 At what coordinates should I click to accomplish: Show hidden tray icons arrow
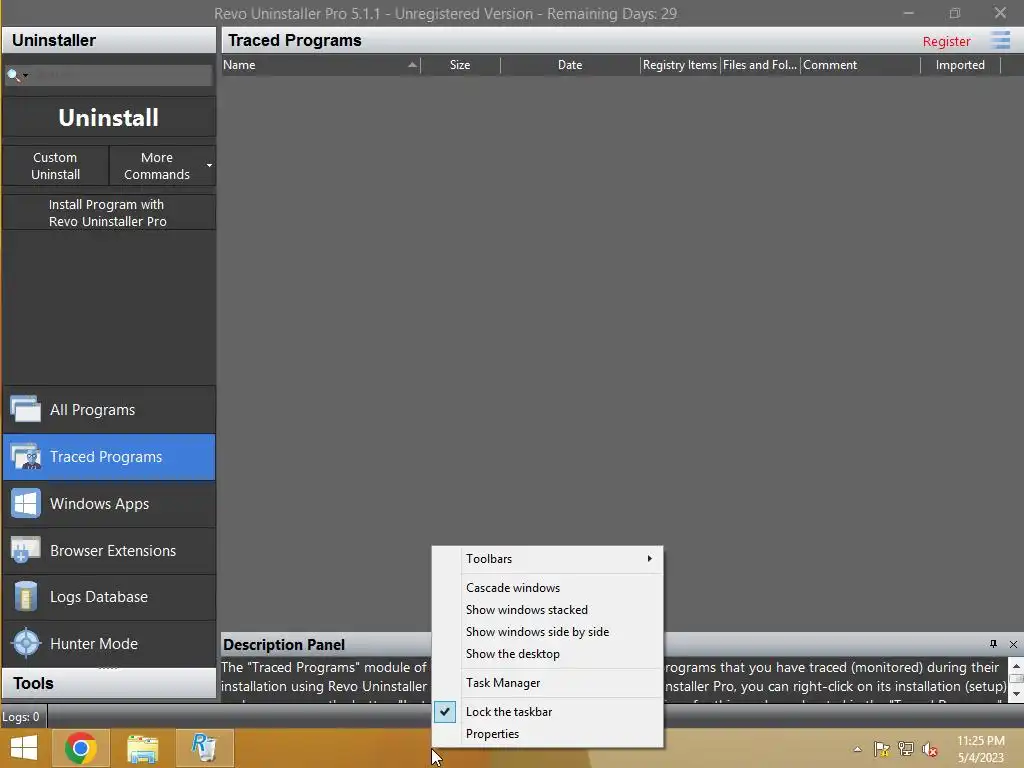point(857,749)
